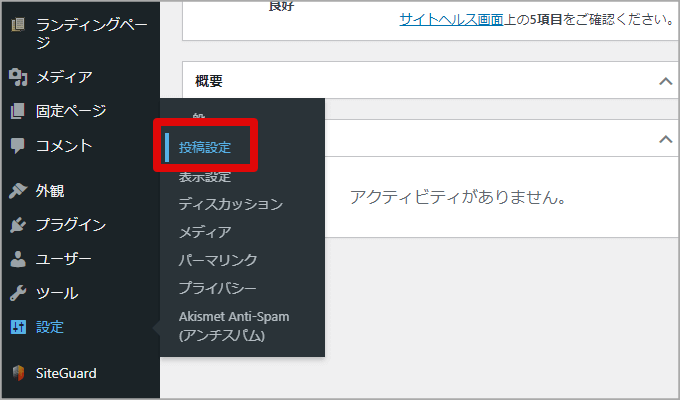Collapse the 概要 panel with its chevron
The height and width of the screenshot is (400, 680).
666,81
